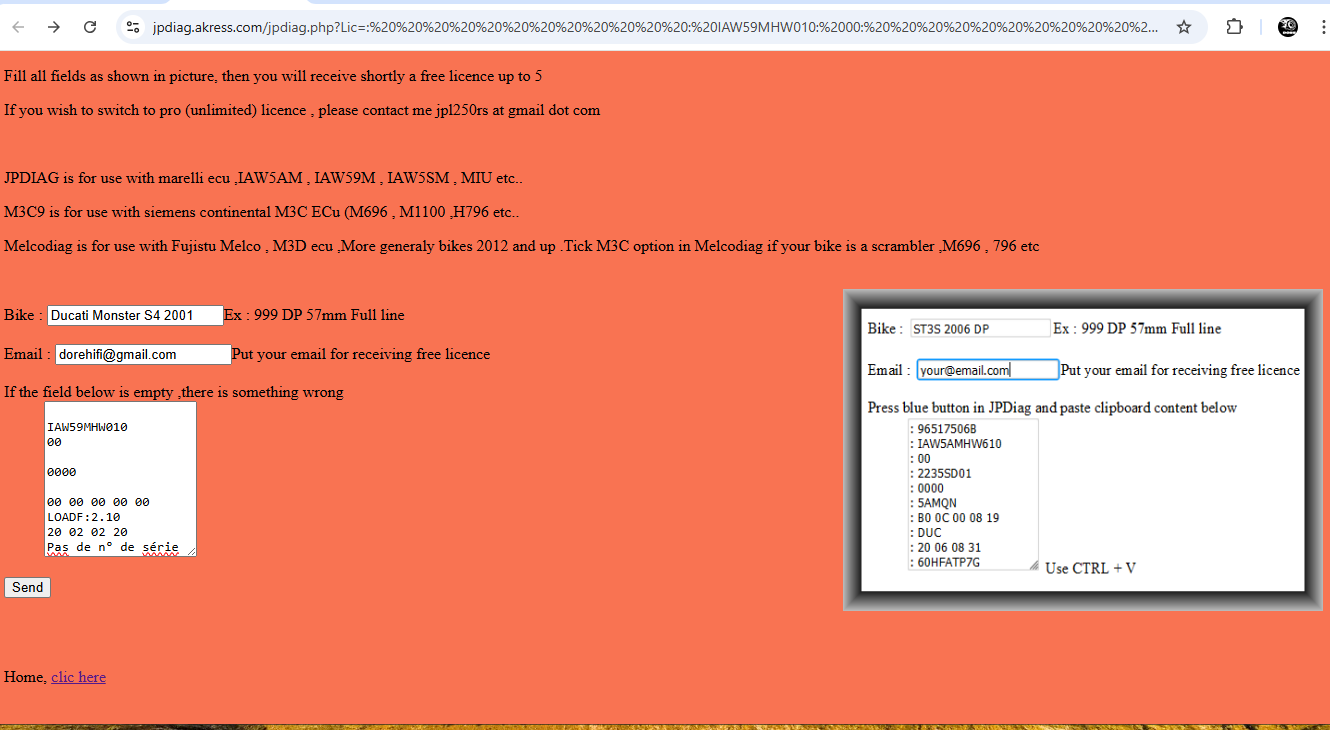This screenshot has width=1330, height=730.
Task: Focus the Bike field with Ducati Monster
Action: [135, 316]
